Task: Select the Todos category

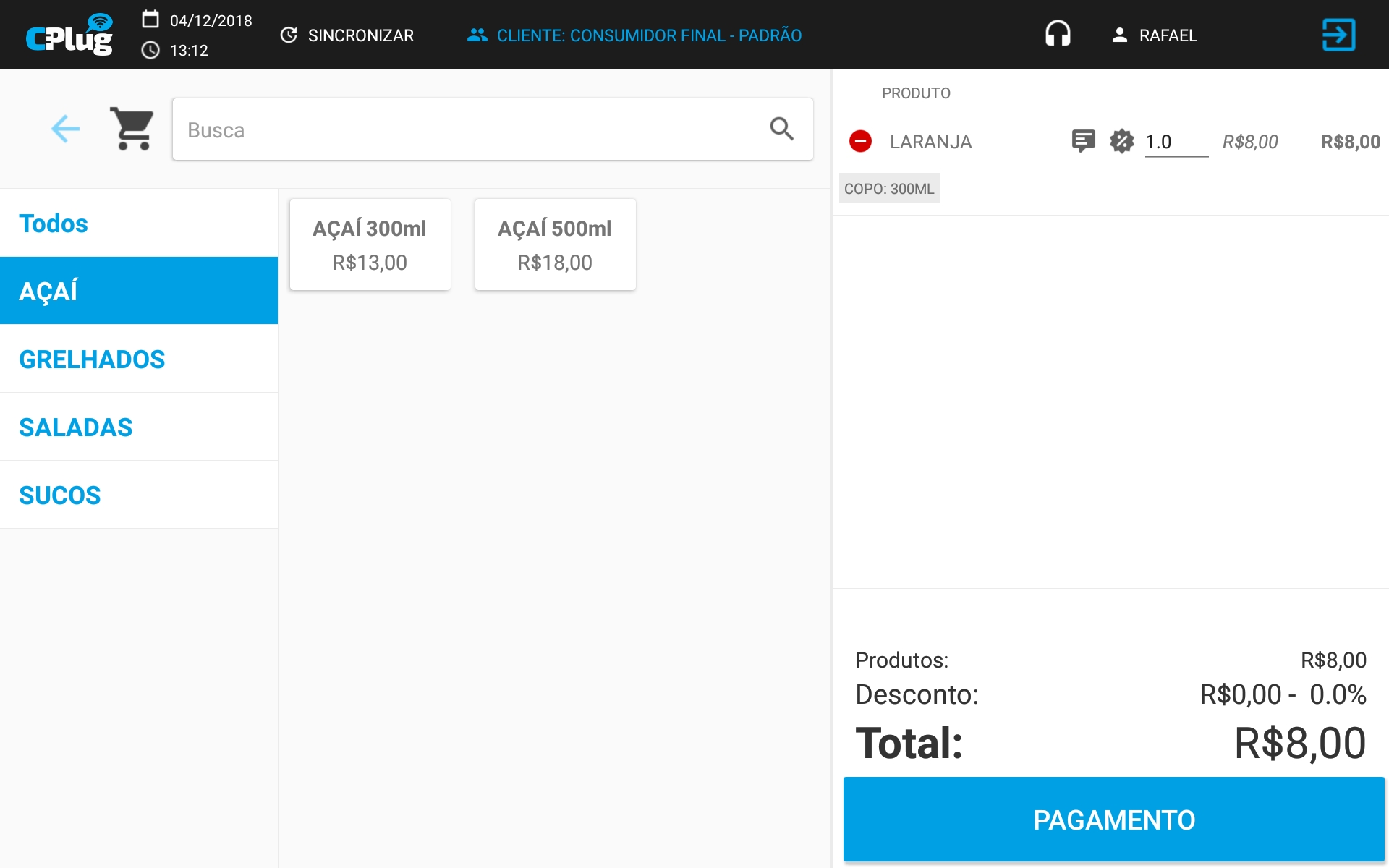Action: (53, 223)
